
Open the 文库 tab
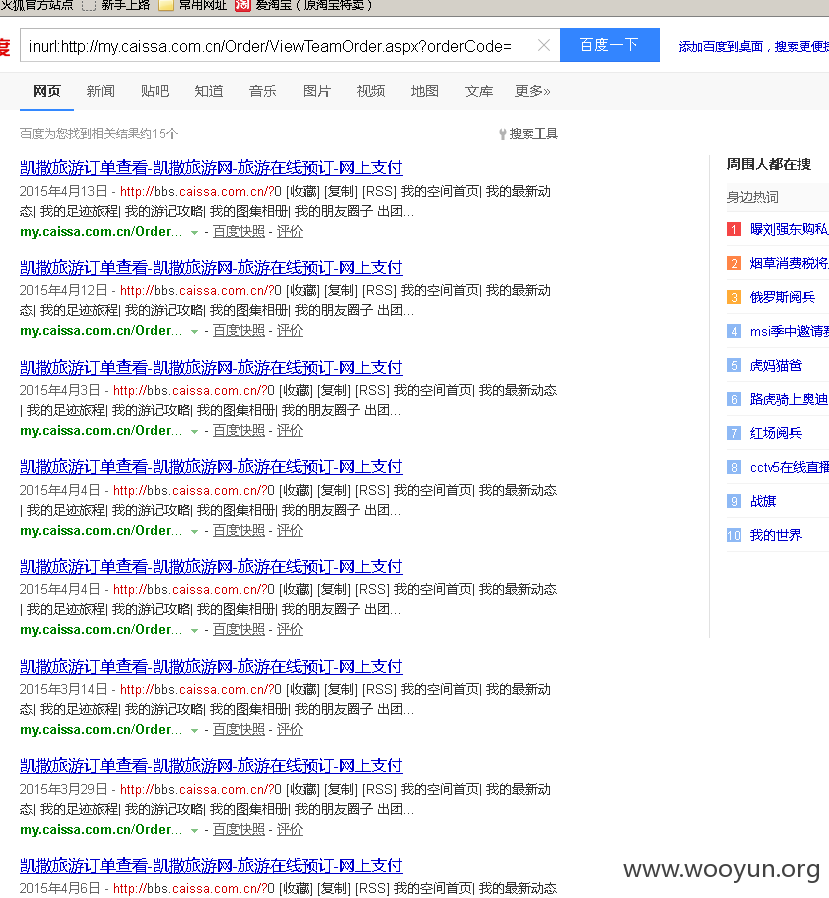pyautogui.click(x=479, y=91)
